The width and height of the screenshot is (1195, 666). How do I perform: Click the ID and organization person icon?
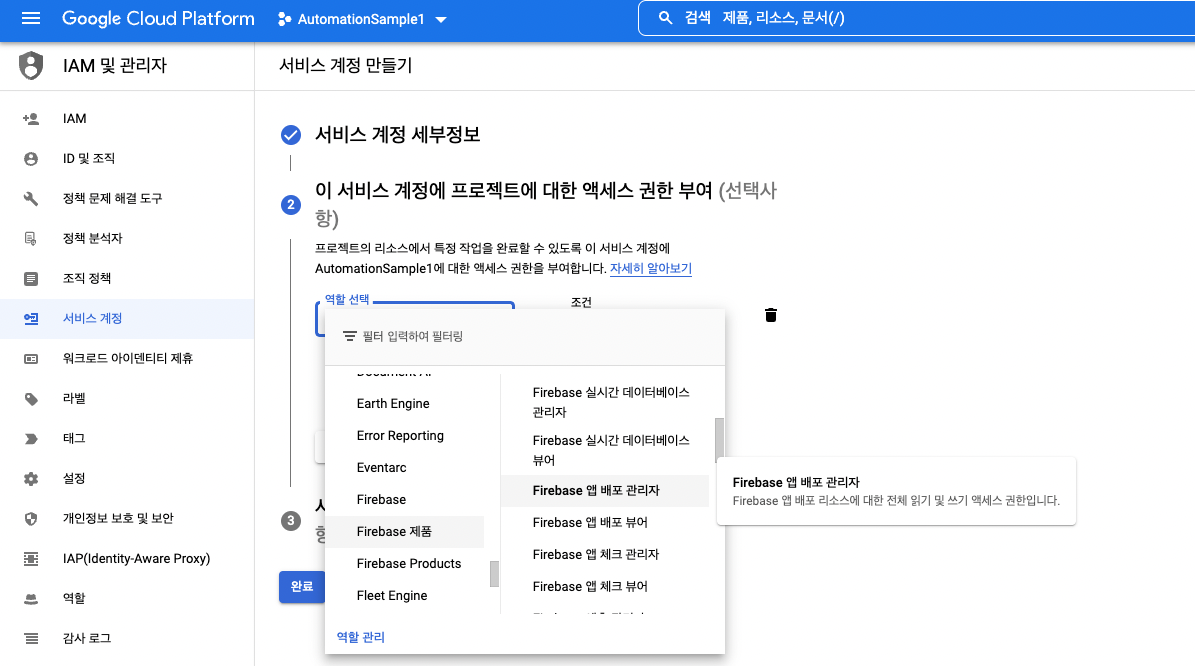tap(30, 158)
